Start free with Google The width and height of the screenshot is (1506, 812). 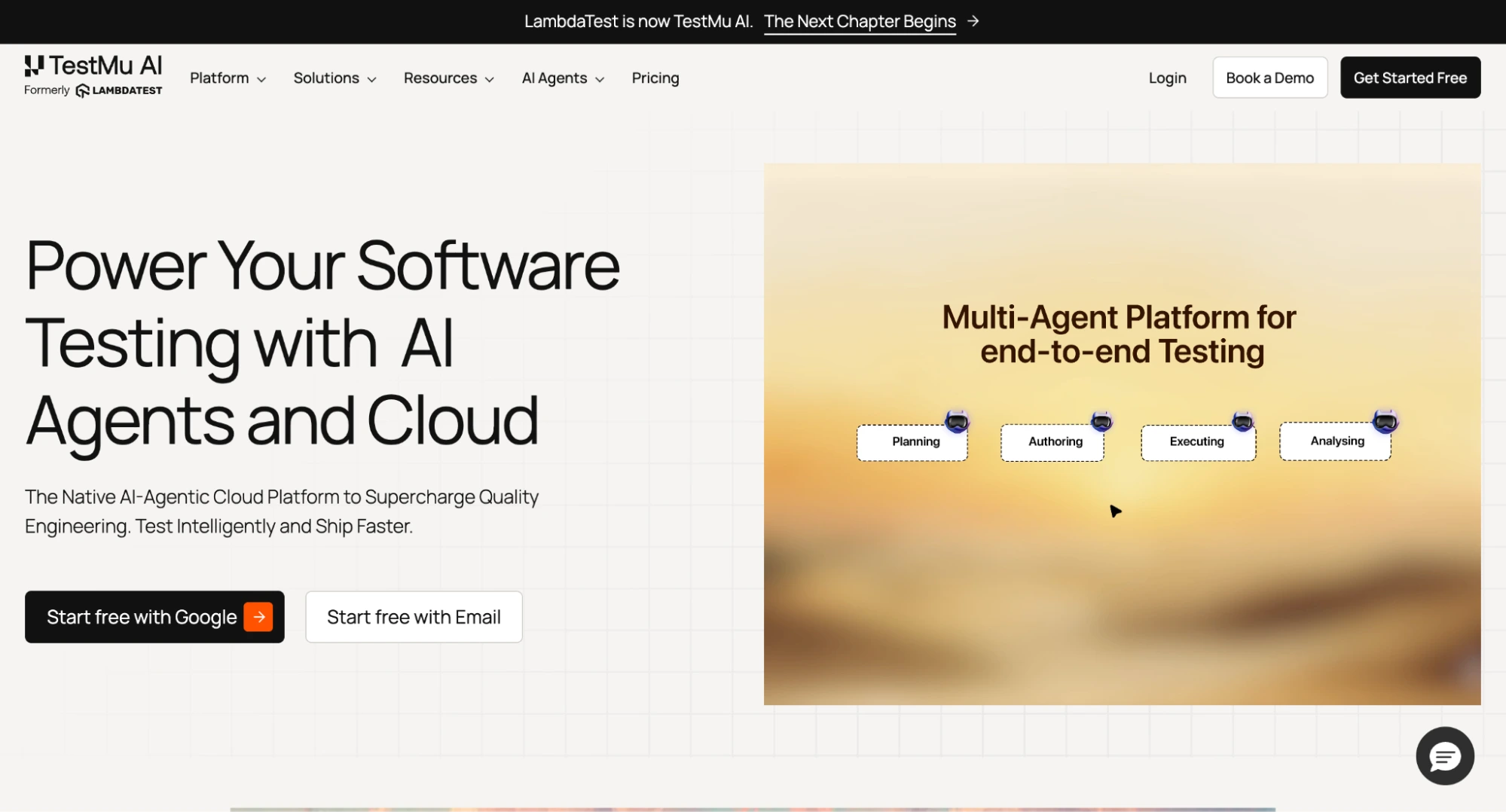[154, 617]
